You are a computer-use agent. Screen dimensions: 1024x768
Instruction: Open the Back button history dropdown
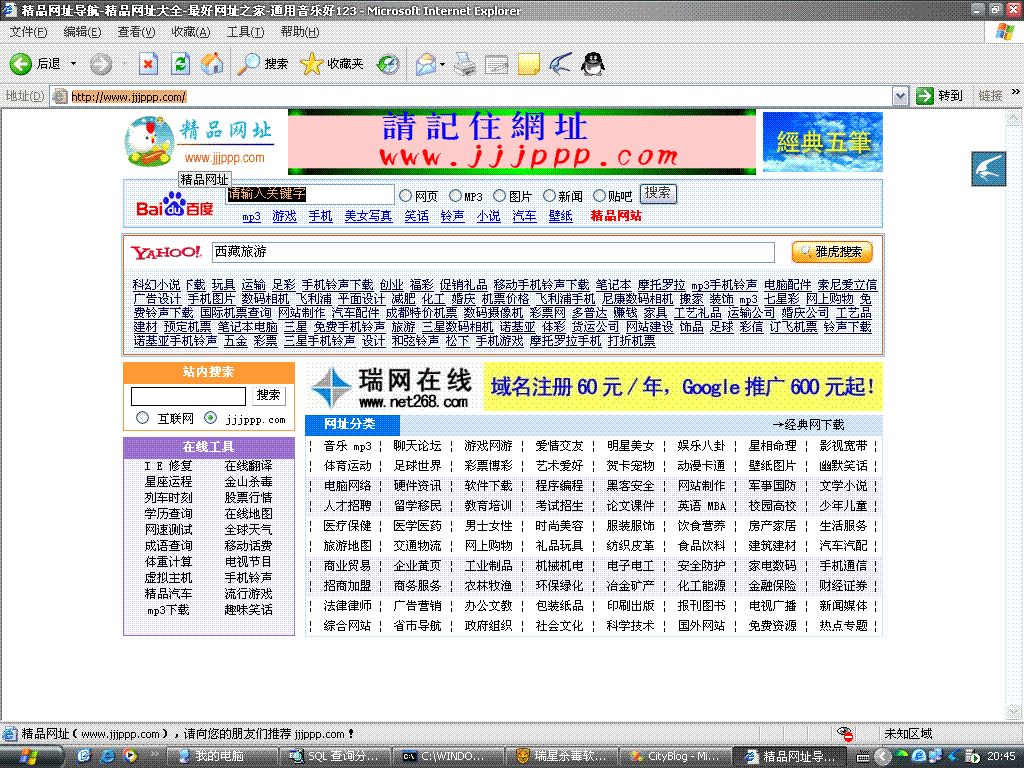point(73,64)
